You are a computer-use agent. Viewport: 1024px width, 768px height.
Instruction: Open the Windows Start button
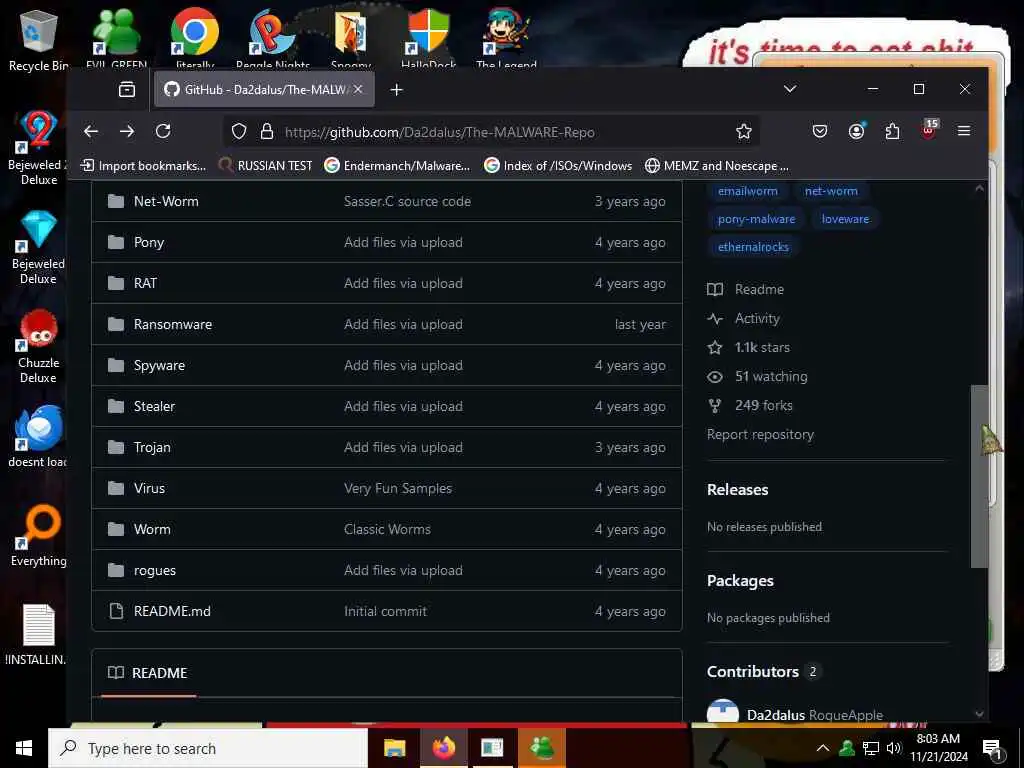tap(24, 748)
